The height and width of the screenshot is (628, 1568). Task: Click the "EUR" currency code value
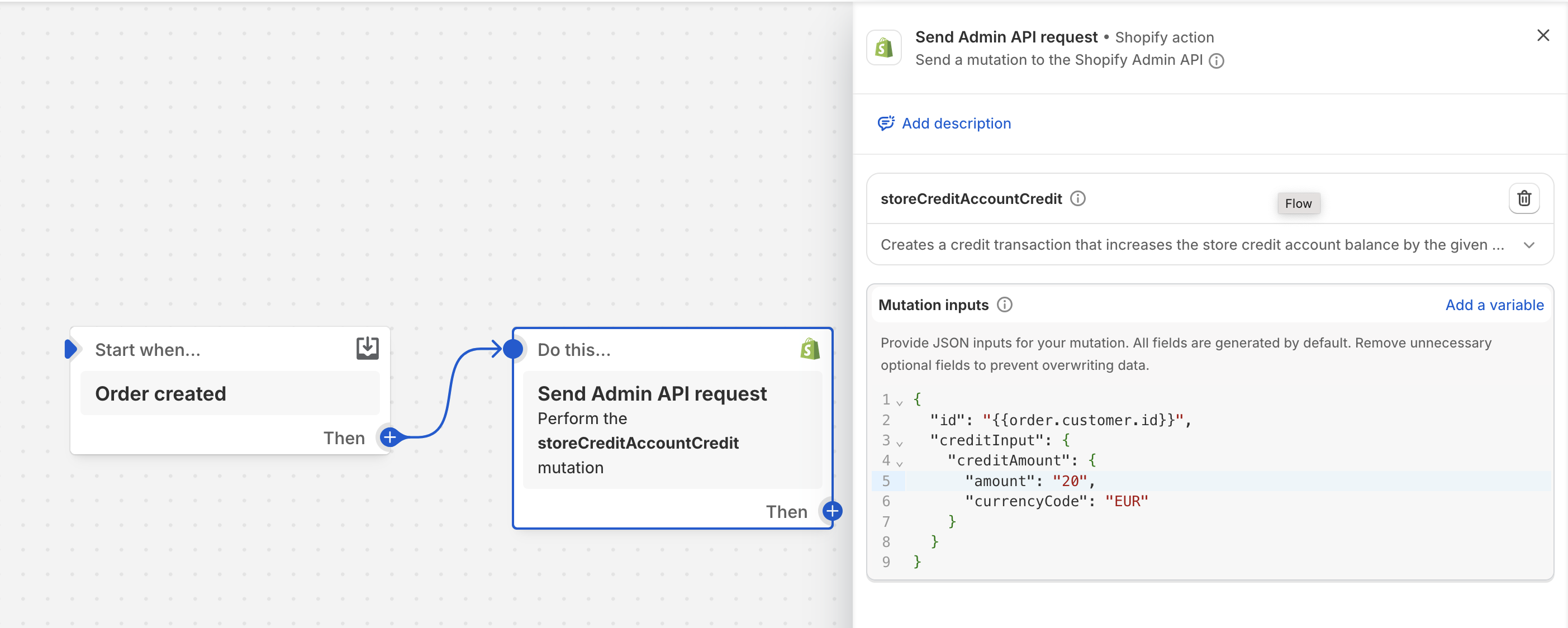pos(1126,501)
